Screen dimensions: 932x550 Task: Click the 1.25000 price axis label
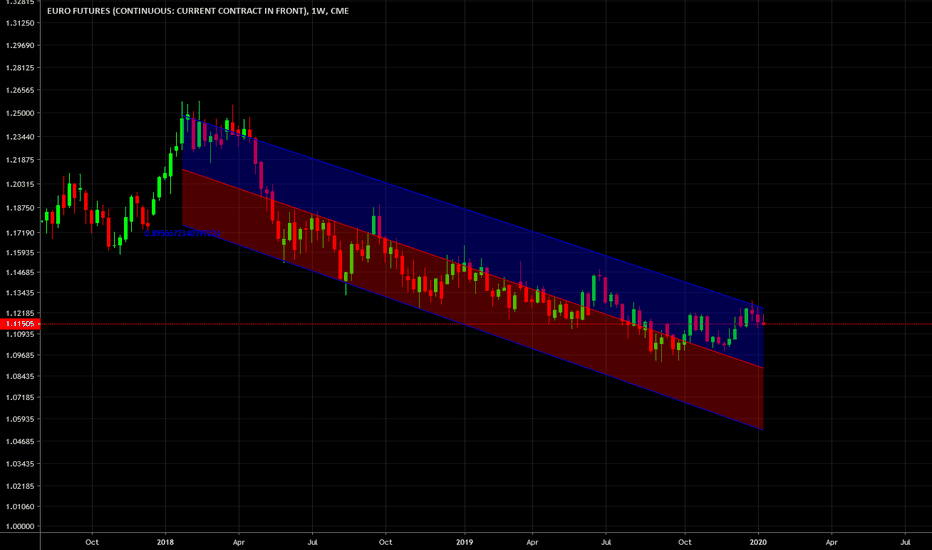click(x=20, y=113)
